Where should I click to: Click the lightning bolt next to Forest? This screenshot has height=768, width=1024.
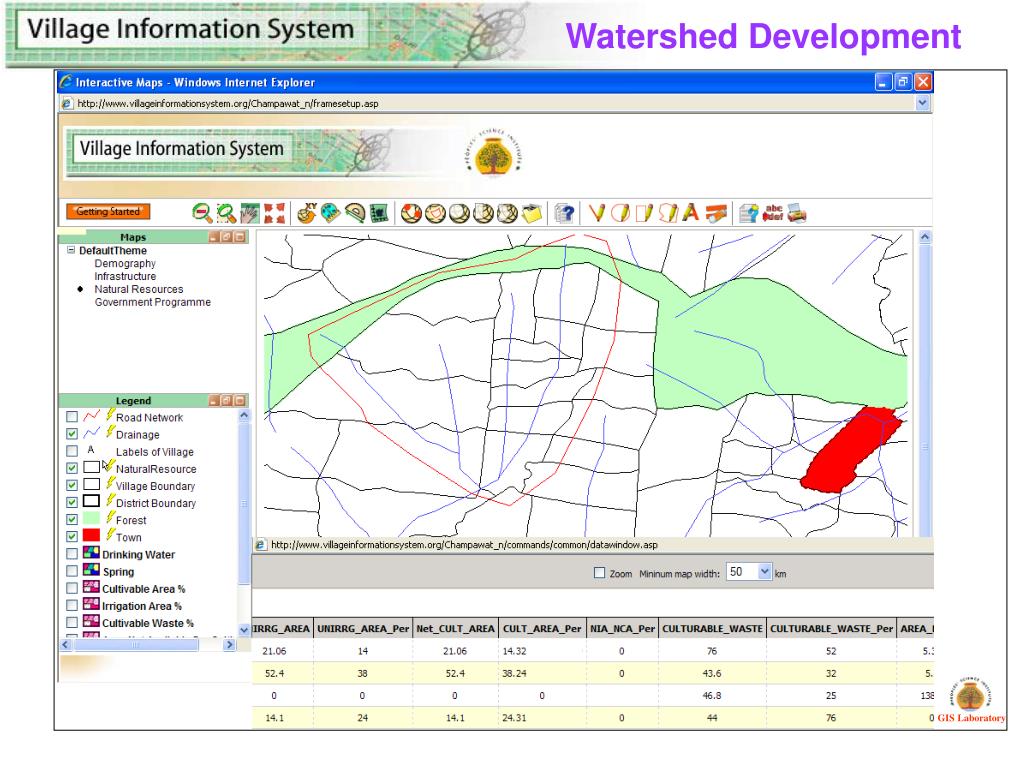(x=110, y=517)
